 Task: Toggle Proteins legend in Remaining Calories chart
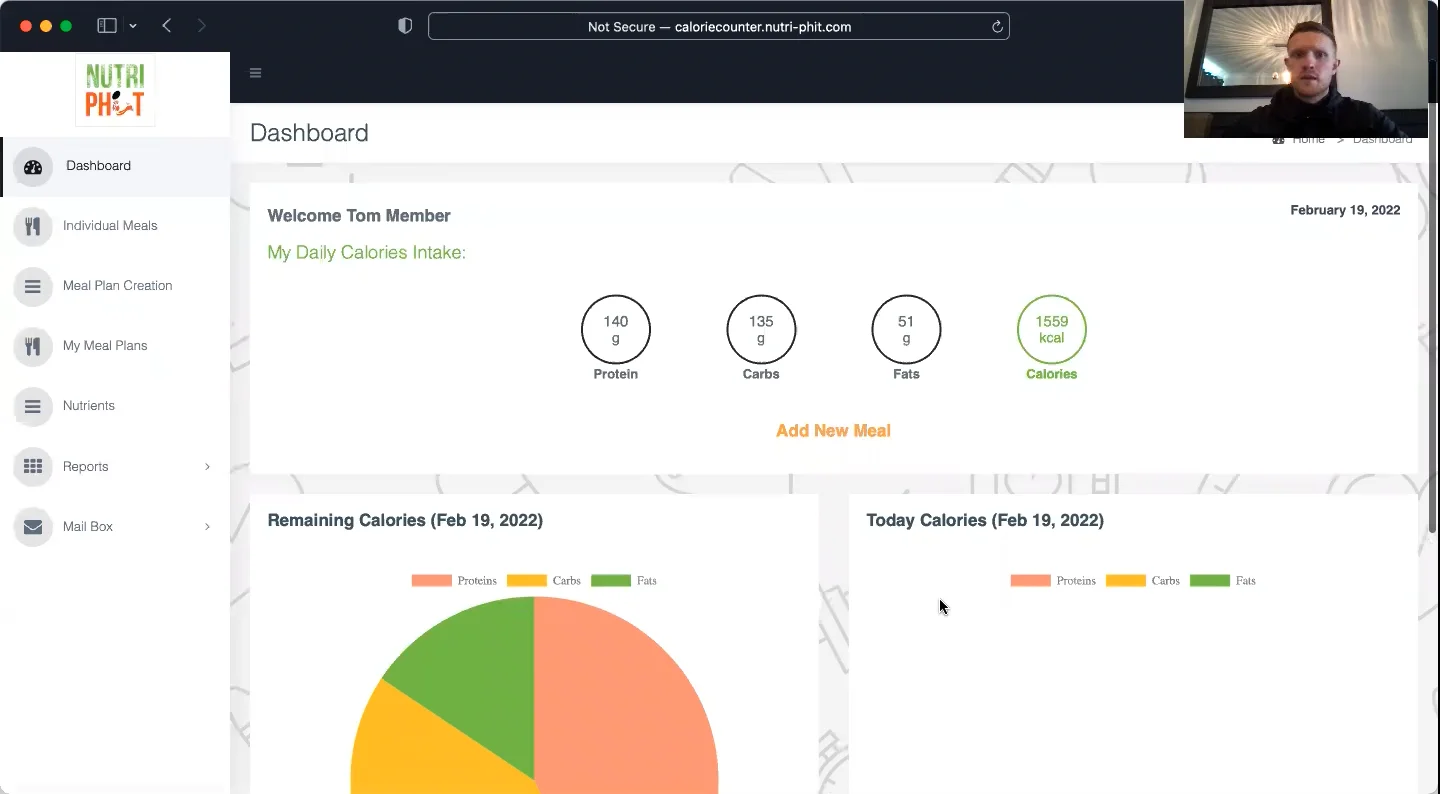(454, 581)
